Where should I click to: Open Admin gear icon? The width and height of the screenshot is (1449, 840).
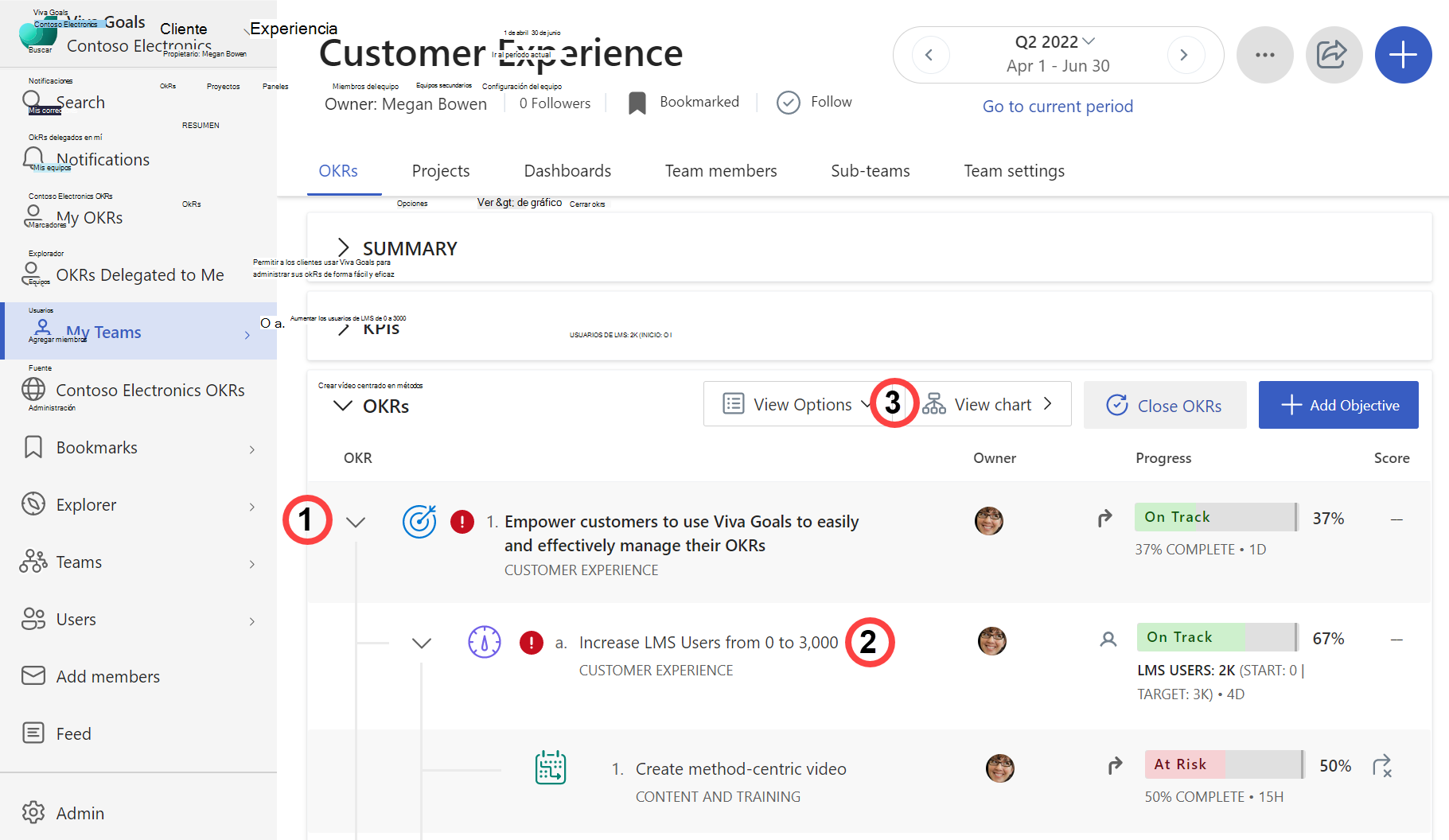coord(33,812)
